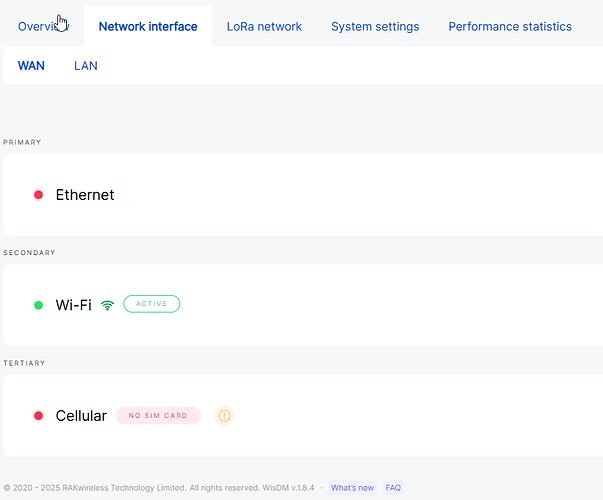
Task: Click the Cellular warning info icon
Action: [224, 415]
